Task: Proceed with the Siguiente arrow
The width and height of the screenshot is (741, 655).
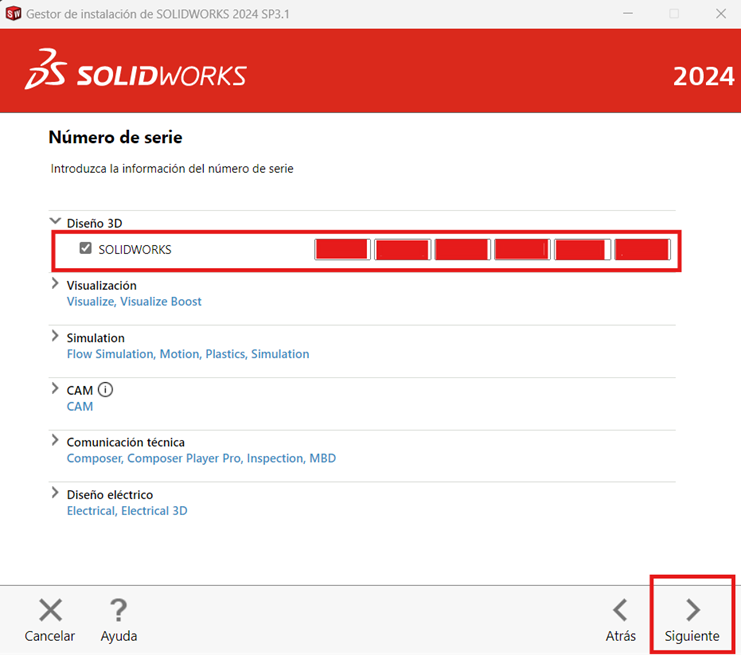Action: tap(692, 610)
